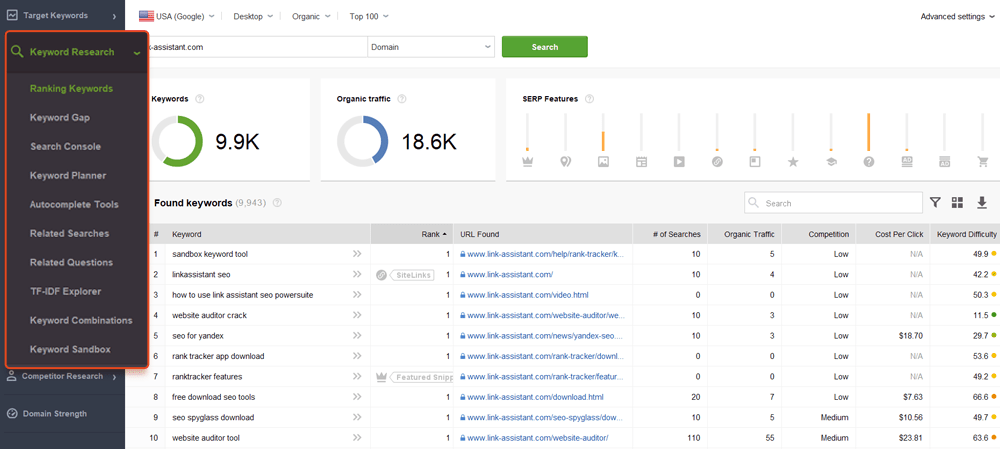
Task: Open Ranking Keywords in sidebar
Action: click(x=71, y=89)
